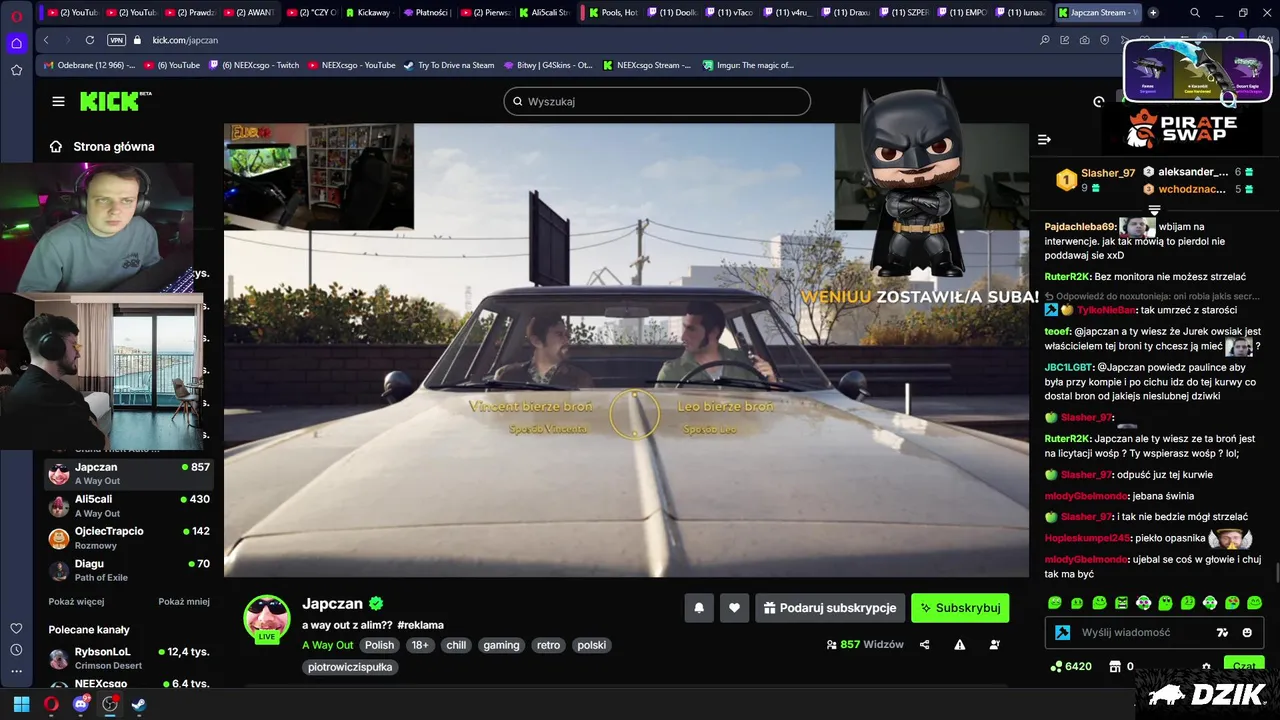
Task: Click the stream video player
Action: [x=626, y=350]
